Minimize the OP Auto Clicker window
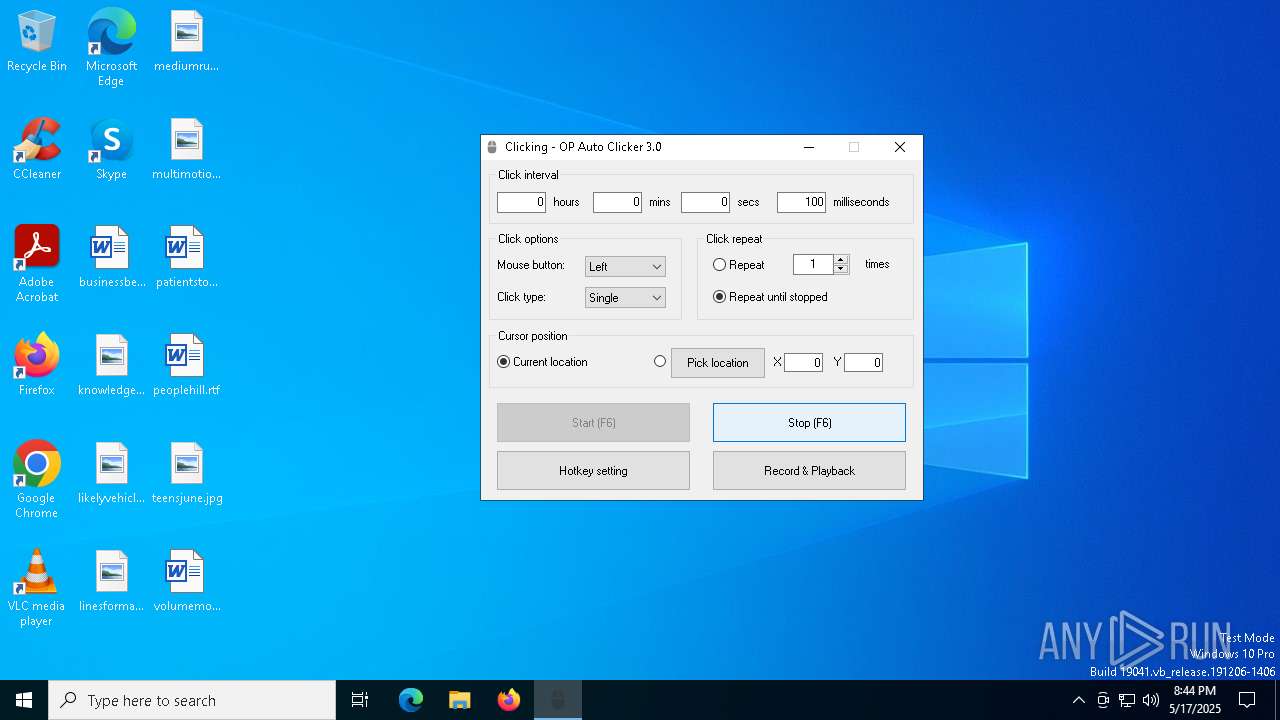Screen dimensions: 1280x720 808,147
